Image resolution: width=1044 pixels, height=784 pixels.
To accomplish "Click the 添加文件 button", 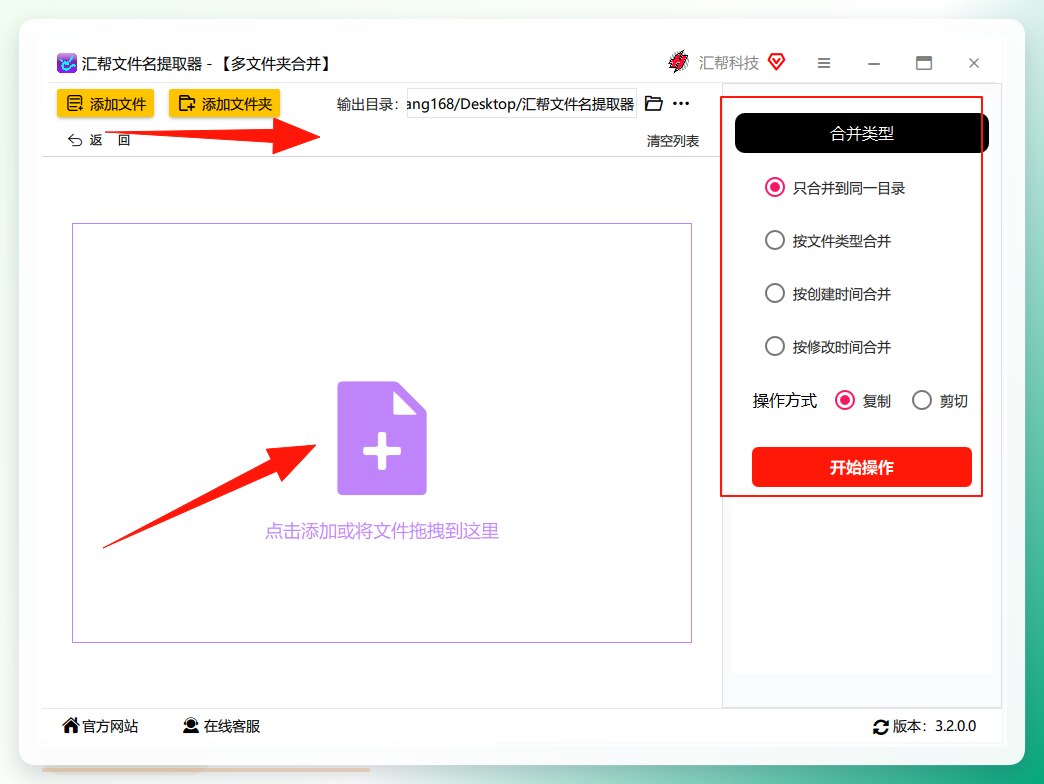I will tap(105, 104).
